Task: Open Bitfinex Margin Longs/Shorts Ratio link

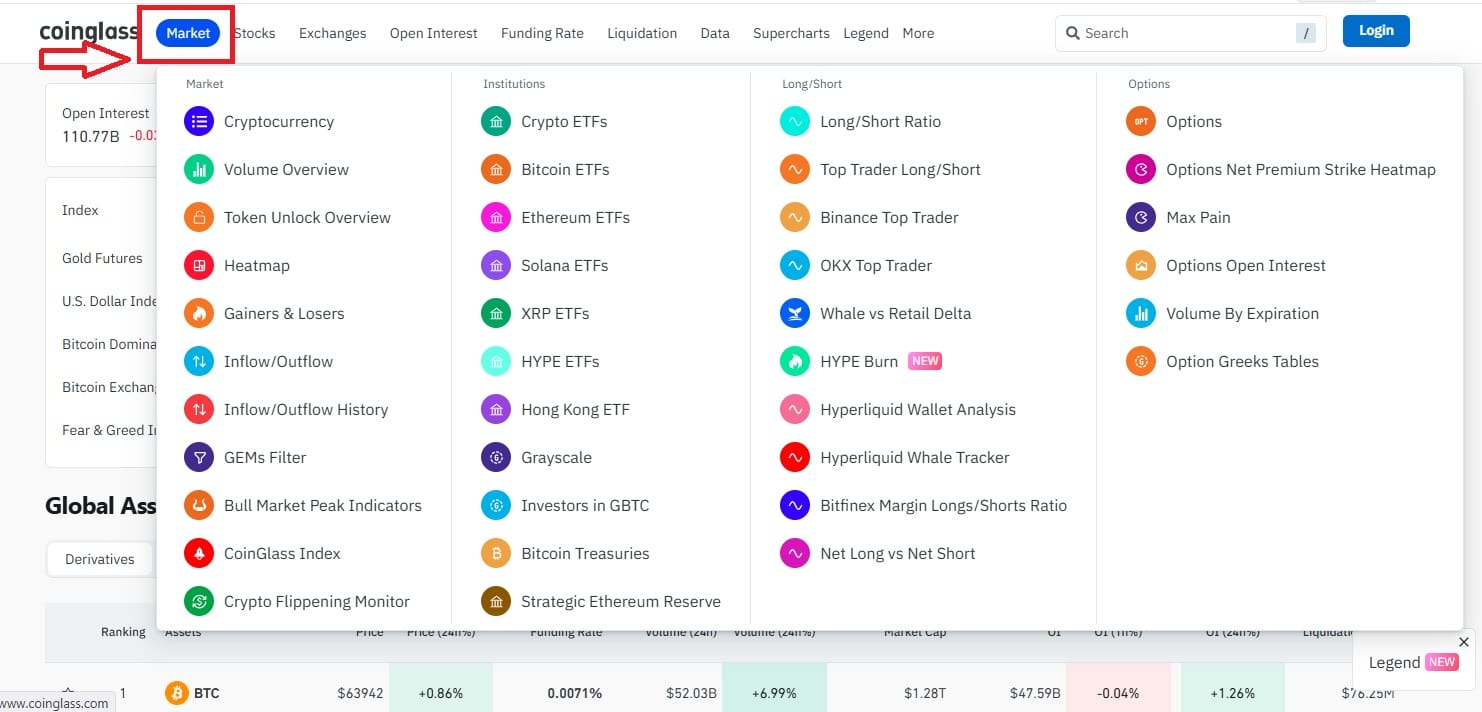Action: click(x=944, y=505)
